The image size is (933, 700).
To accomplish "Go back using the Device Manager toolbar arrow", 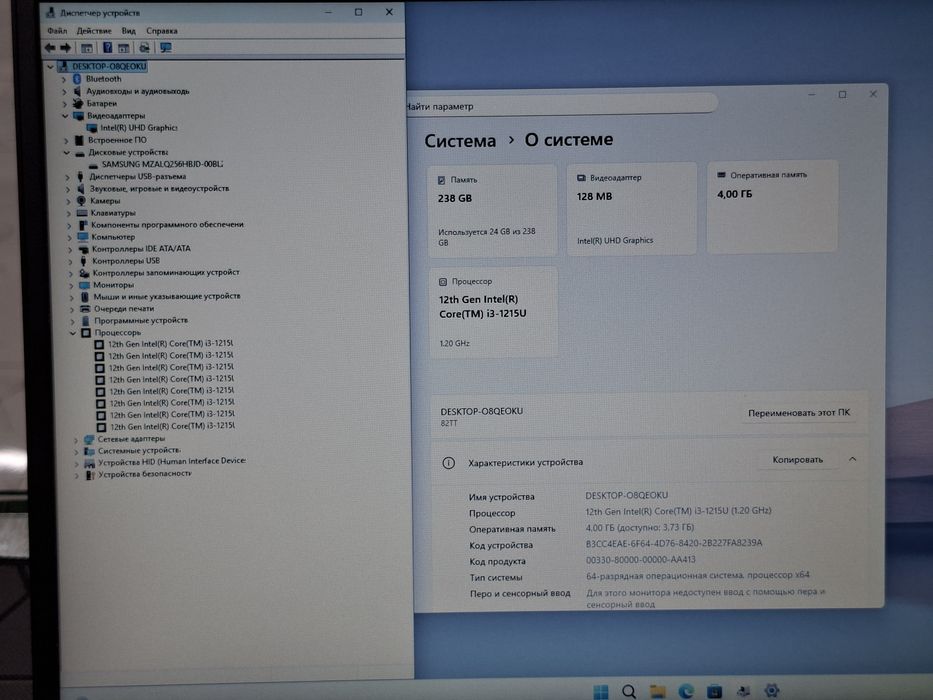I will (x=50, y=48).
